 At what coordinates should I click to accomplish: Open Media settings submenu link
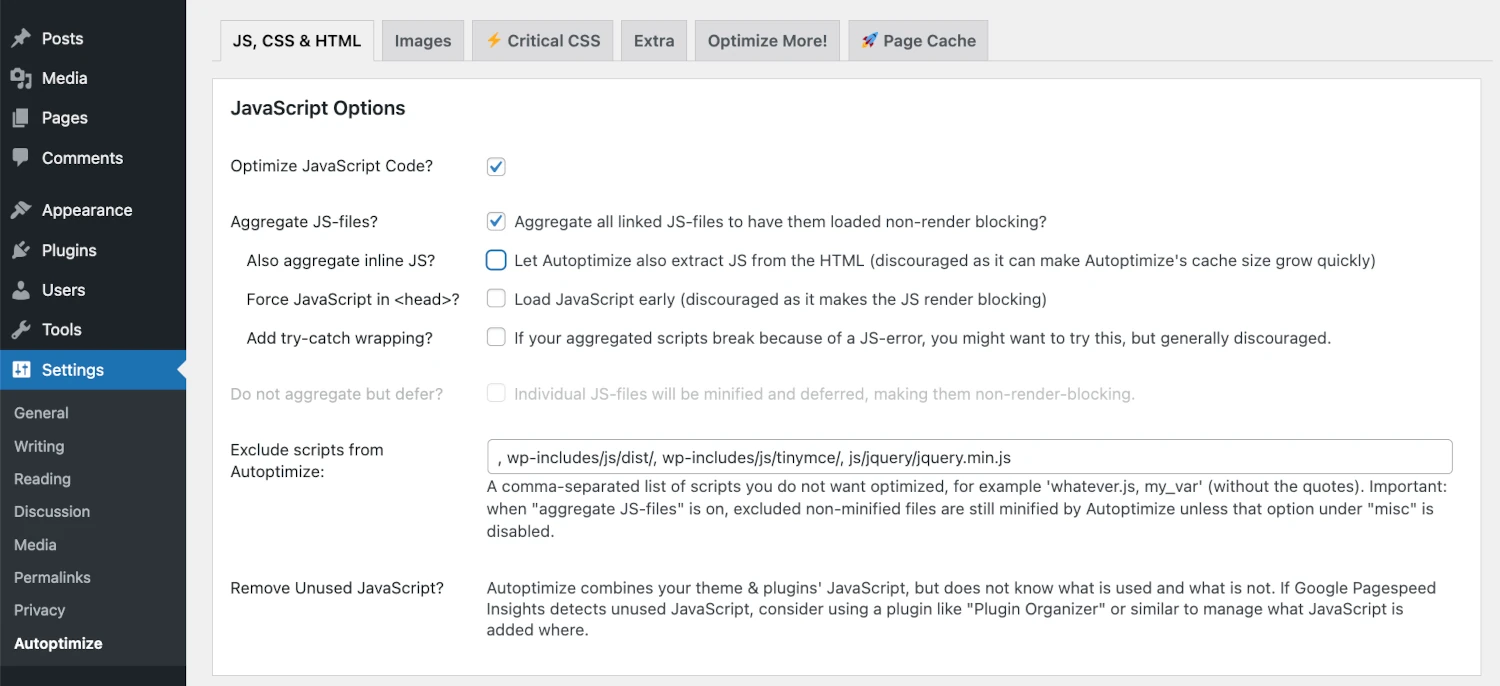(35, 545)
